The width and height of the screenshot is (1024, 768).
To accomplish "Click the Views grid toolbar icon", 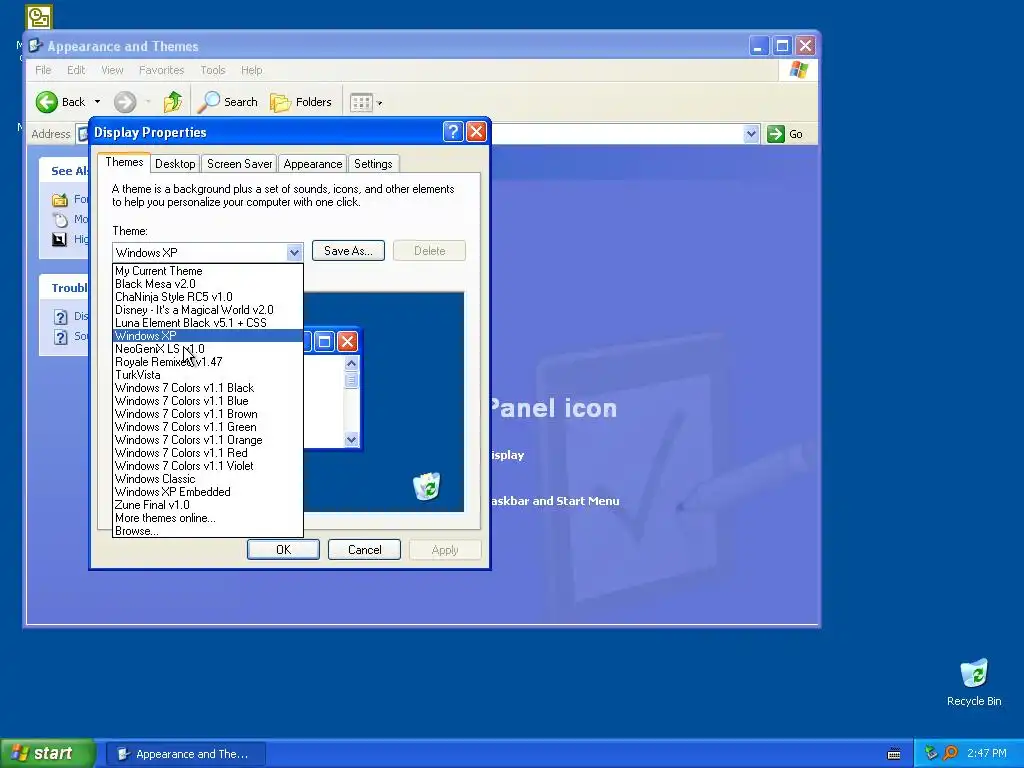I will (x=361, y=103).
